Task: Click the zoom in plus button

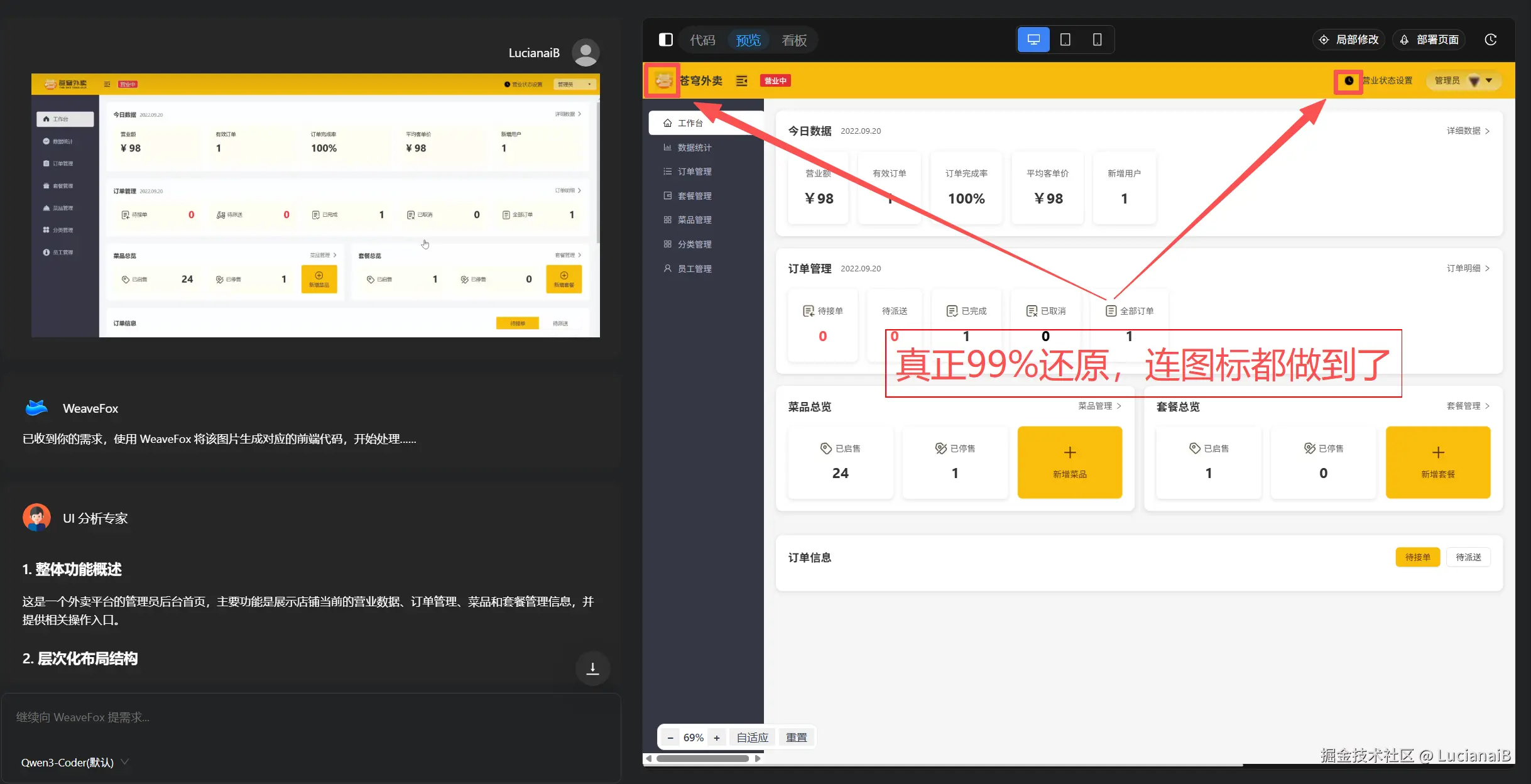Action: pos(717,738)
